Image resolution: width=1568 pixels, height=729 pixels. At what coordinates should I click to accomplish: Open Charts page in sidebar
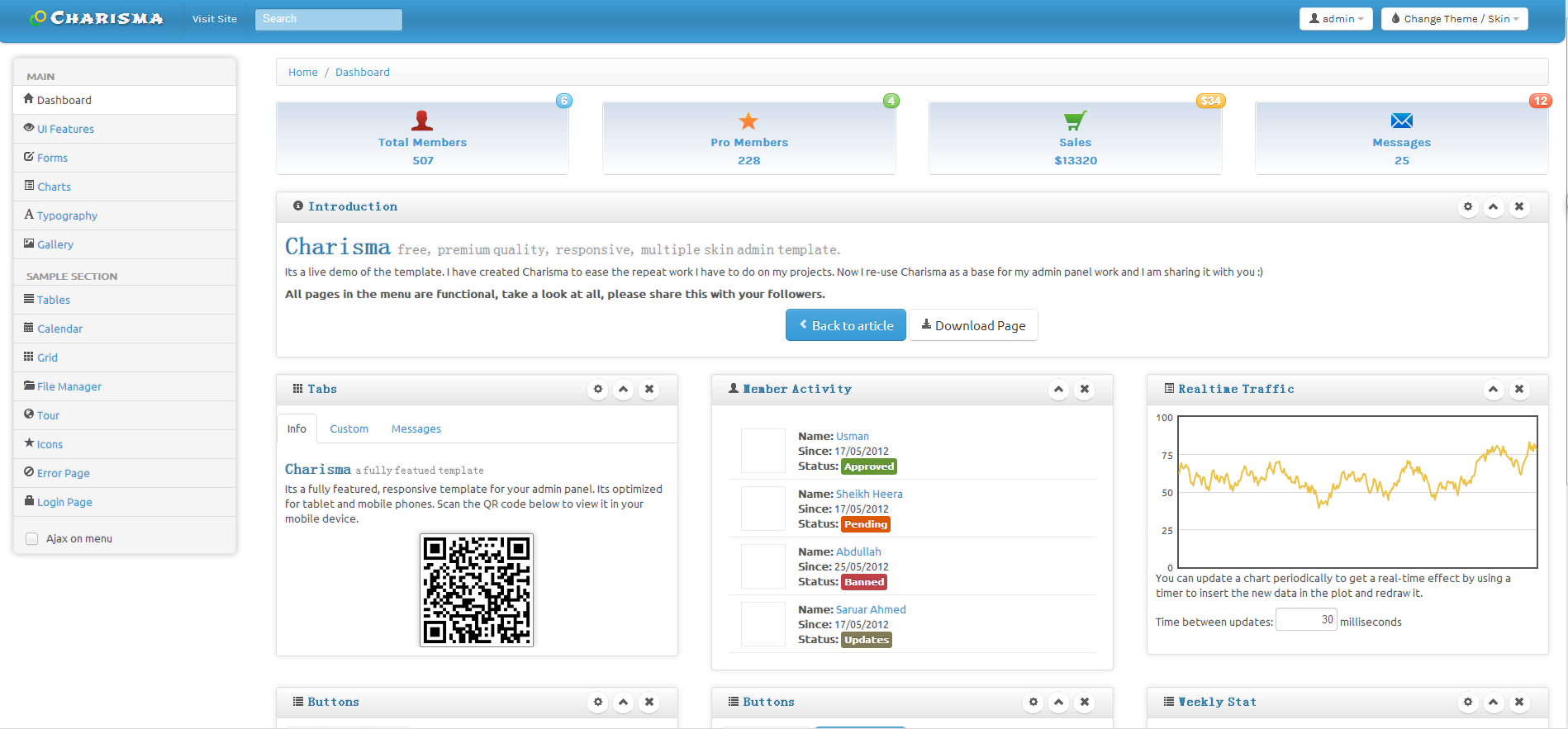(x=125, y=187)
